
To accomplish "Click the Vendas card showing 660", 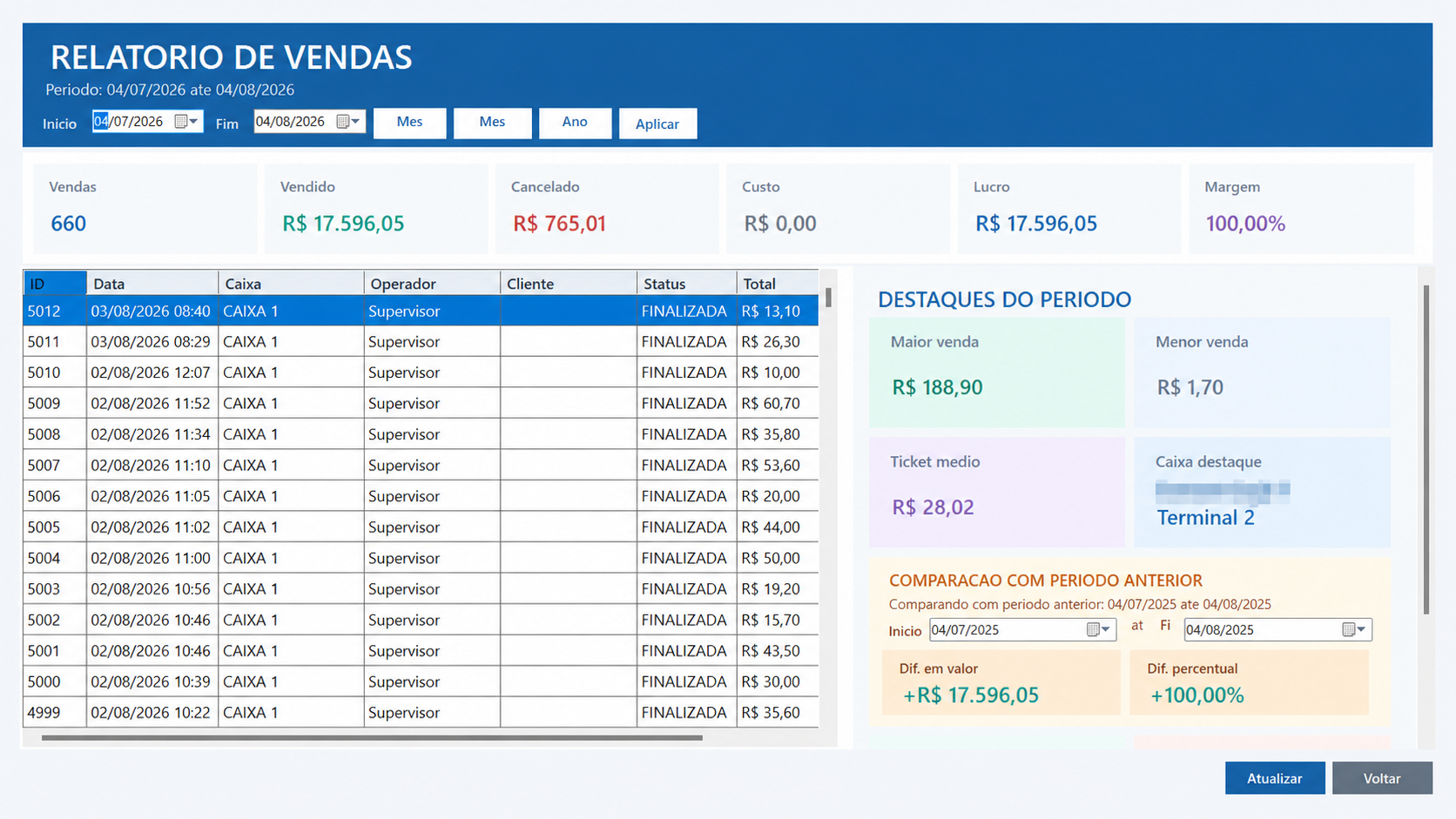I will point(145,209).
